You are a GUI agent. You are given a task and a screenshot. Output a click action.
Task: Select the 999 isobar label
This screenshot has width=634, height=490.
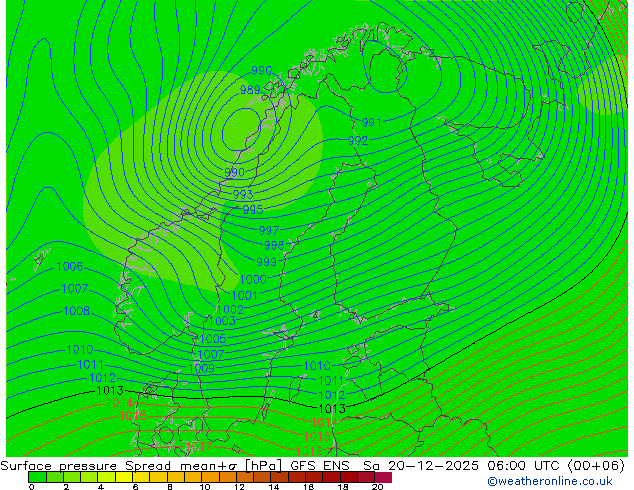[x=266, y=262]
